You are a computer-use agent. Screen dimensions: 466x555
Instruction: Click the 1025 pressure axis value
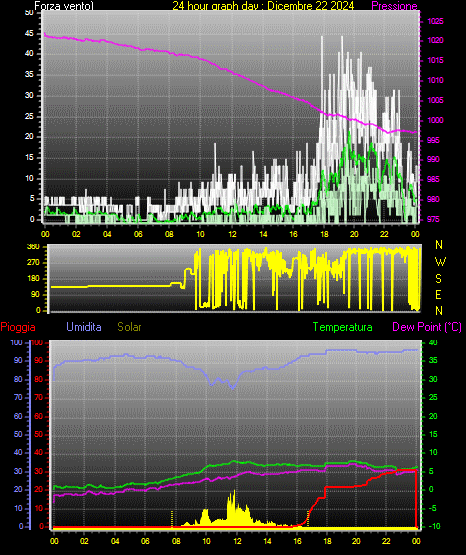(435, 21)
